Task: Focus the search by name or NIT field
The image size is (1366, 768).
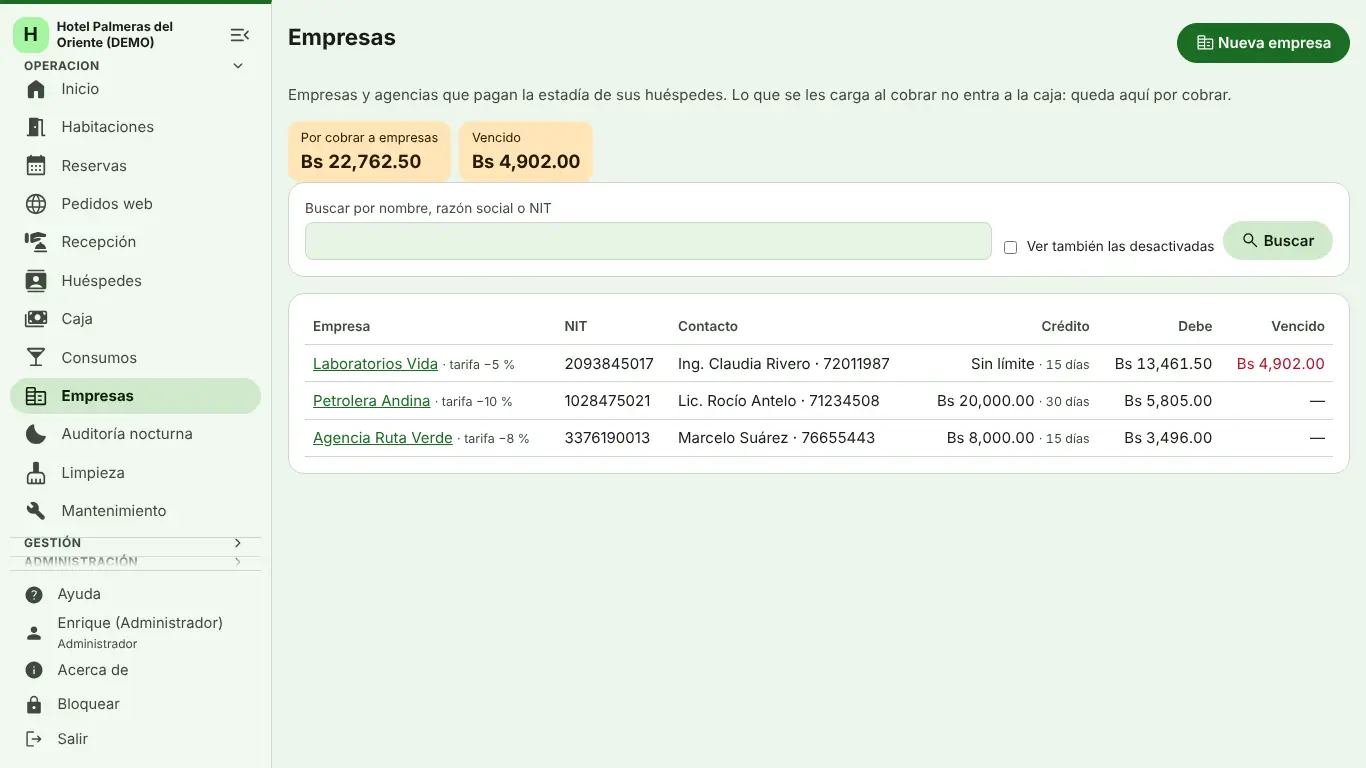Action: tap(648, 241)
